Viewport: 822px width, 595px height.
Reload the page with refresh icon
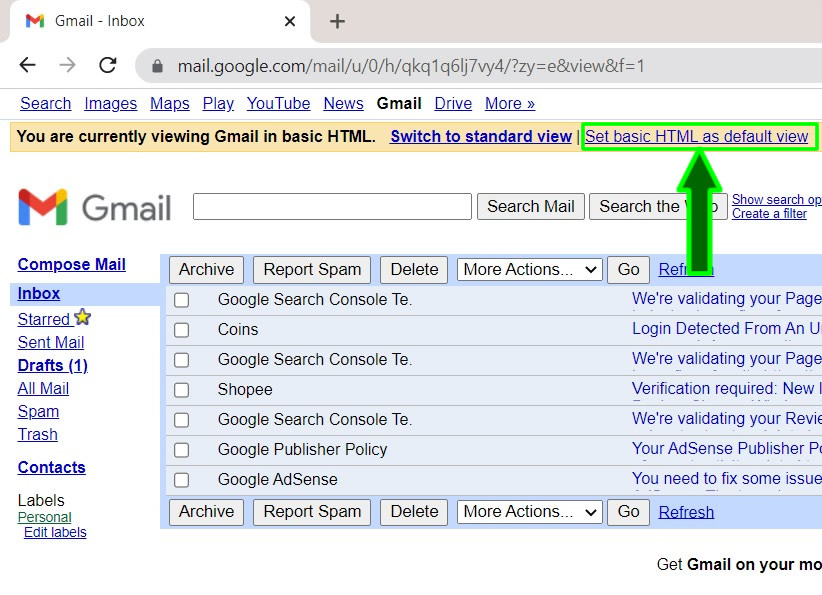click(x=108, y=65)
